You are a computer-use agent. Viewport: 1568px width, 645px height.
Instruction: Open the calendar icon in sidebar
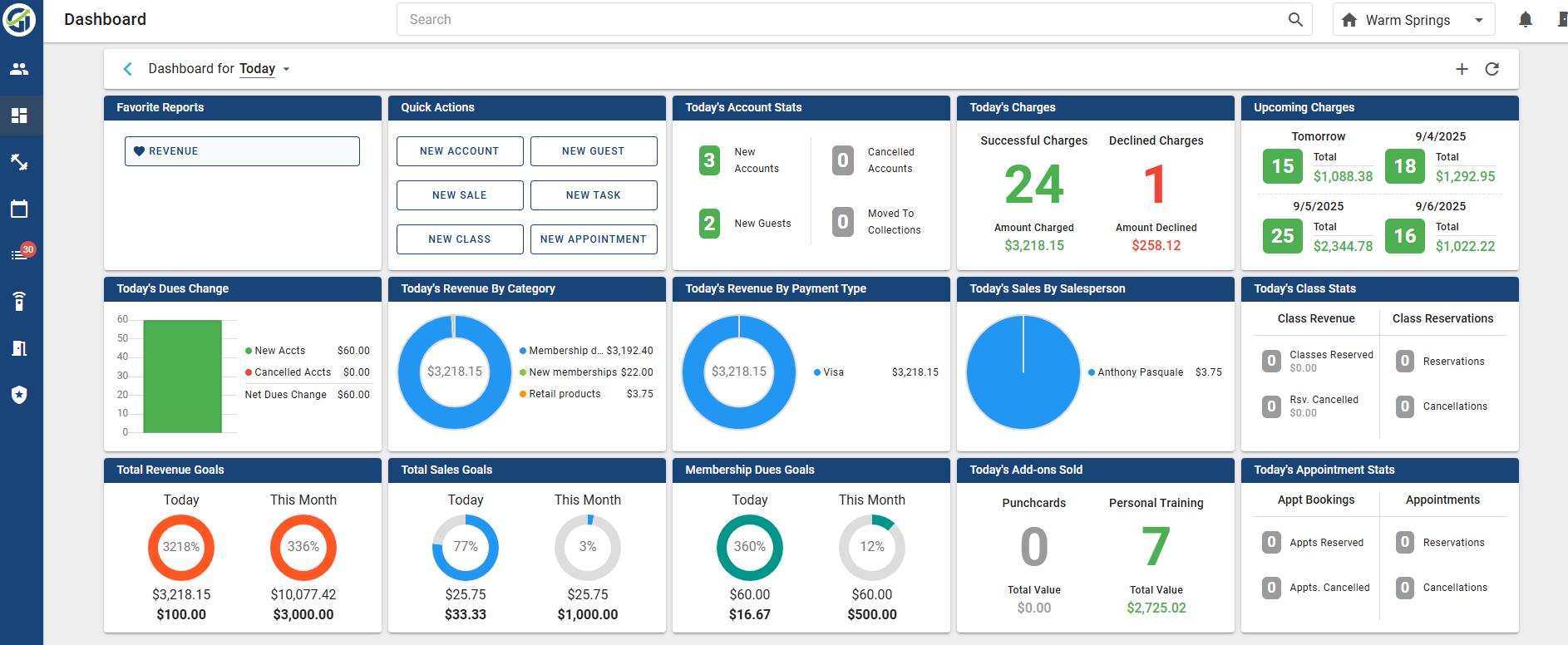click(19, 209)
